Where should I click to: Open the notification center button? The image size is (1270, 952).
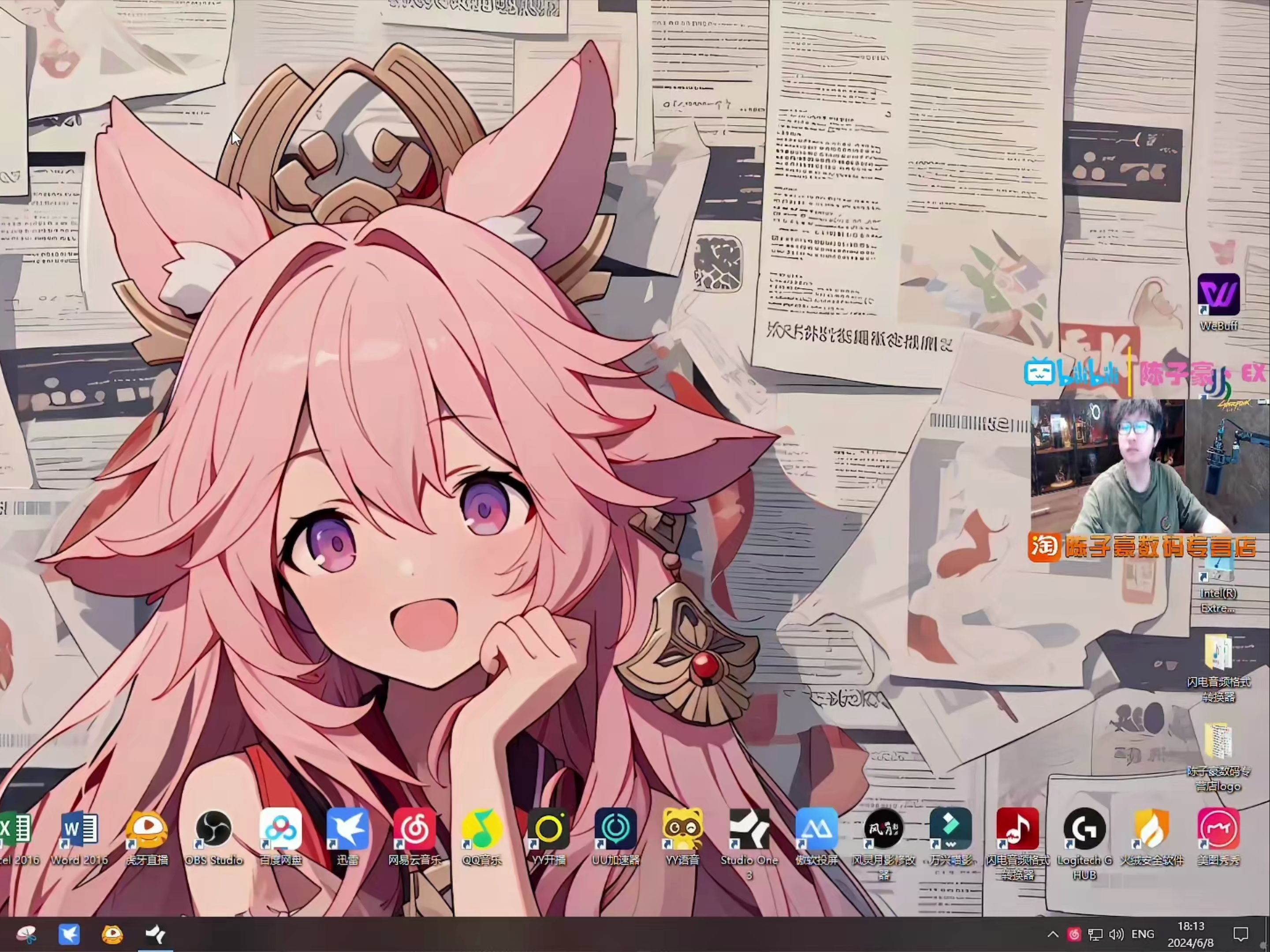1241,935
